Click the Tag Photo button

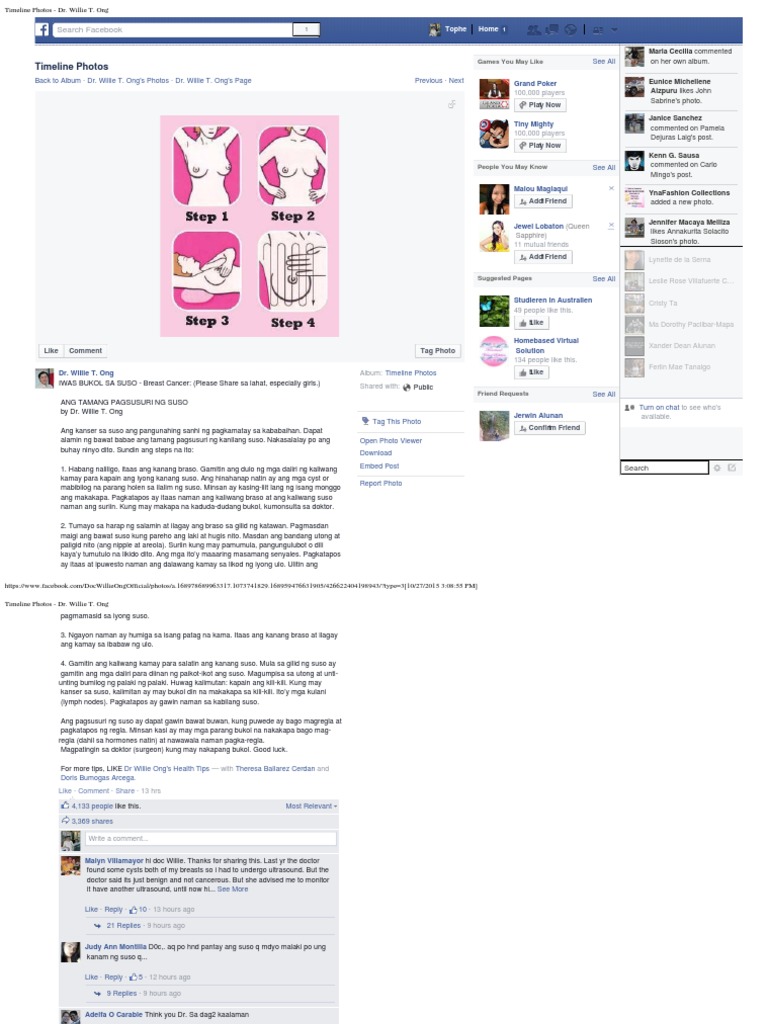click(x=438, y=351)
